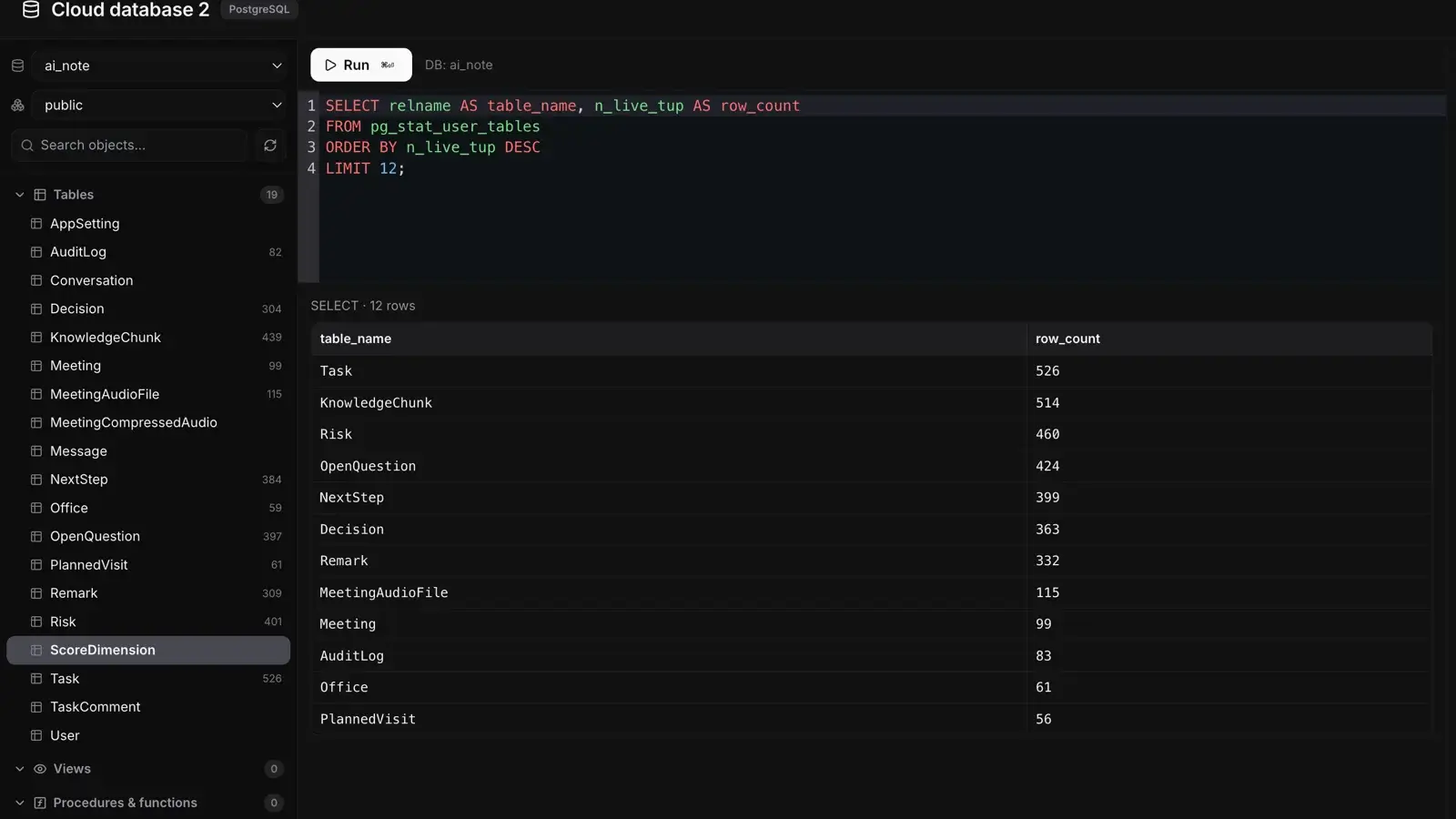1456x819 pixels.
Task: Select the Decision table in sidebar
Action: coord(148,309)
